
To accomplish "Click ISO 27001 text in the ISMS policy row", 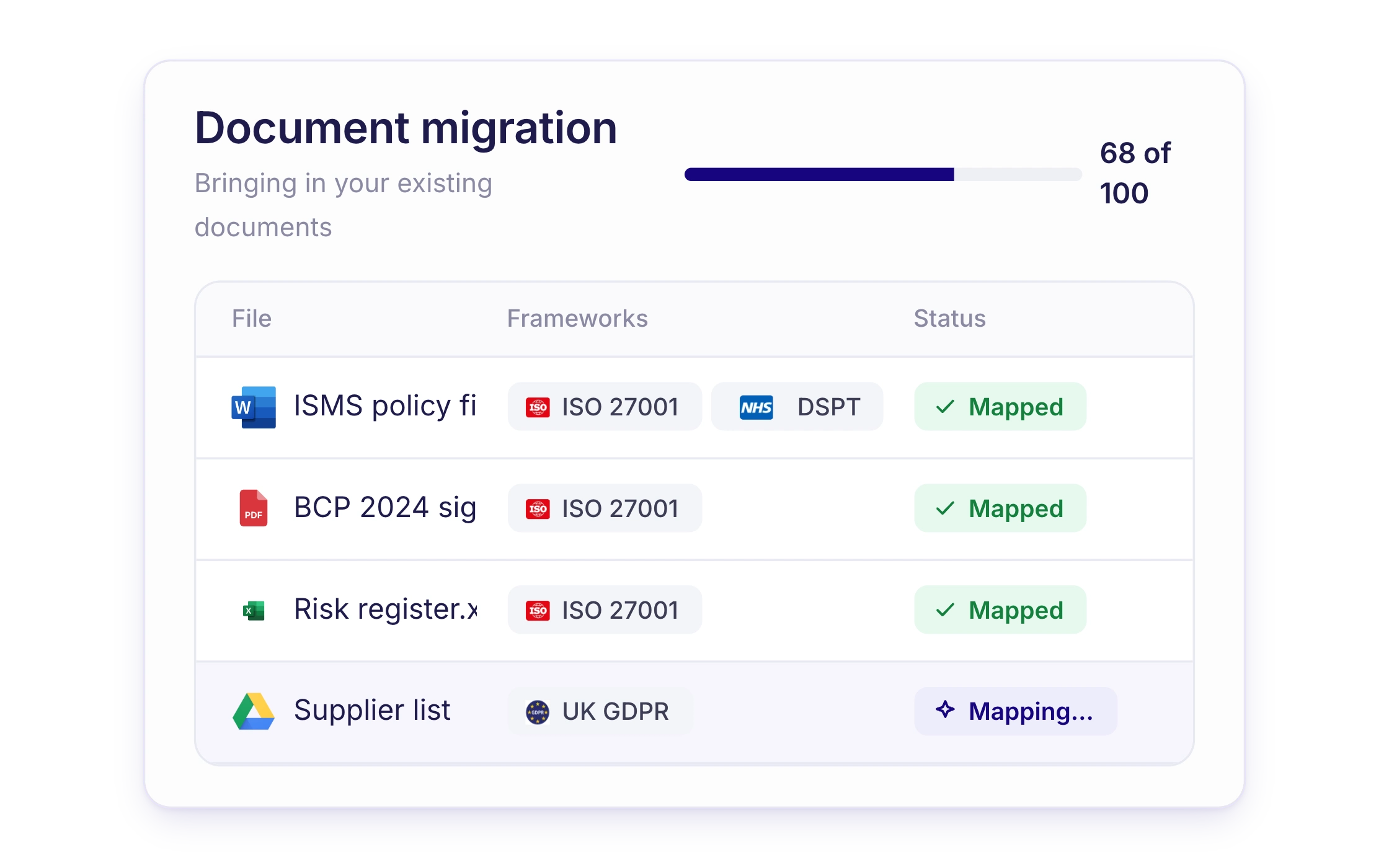I will 620,407.
